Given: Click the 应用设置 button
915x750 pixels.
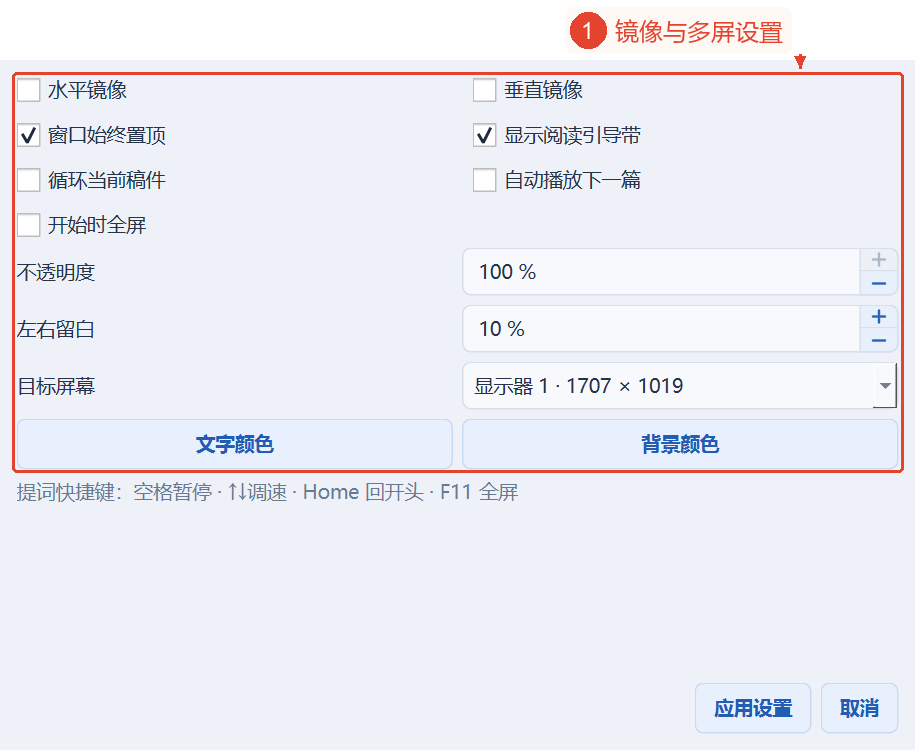Looking at the screenshot, I should tap(753, 708).
